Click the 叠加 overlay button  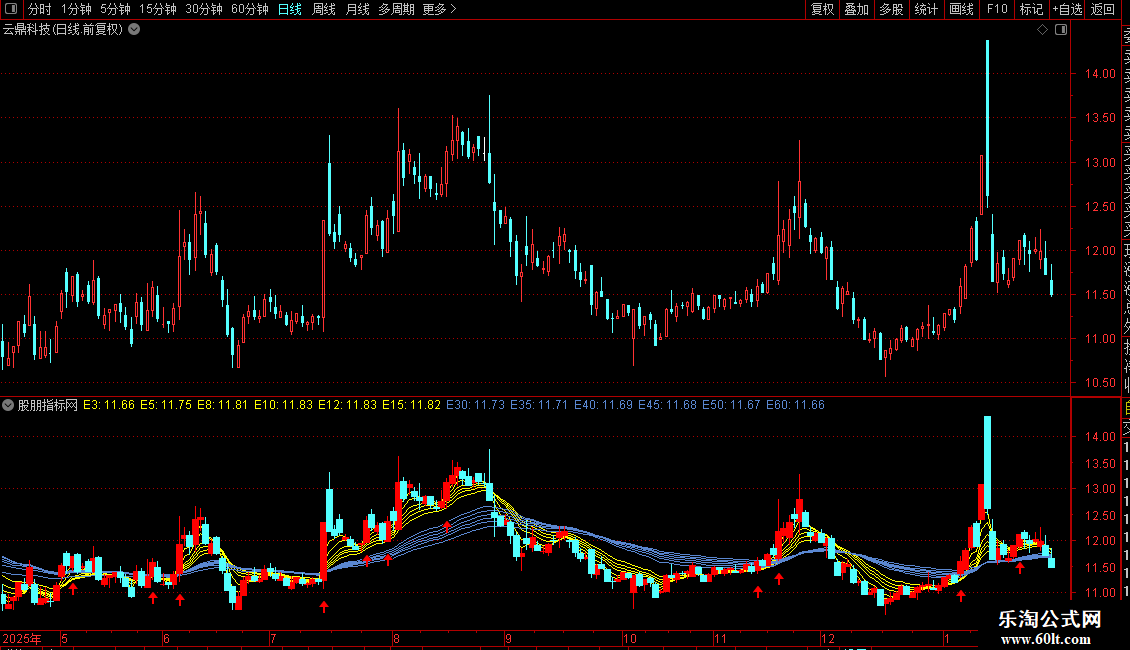tap(857, 9)
